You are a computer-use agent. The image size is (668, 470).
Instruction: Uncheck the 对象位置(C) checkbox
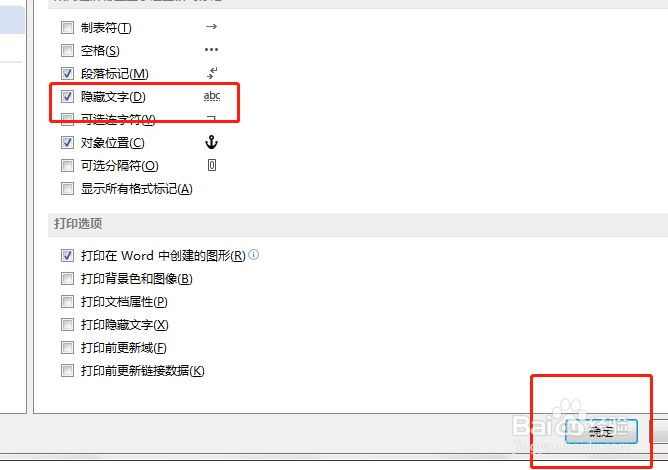click(67, 142)
